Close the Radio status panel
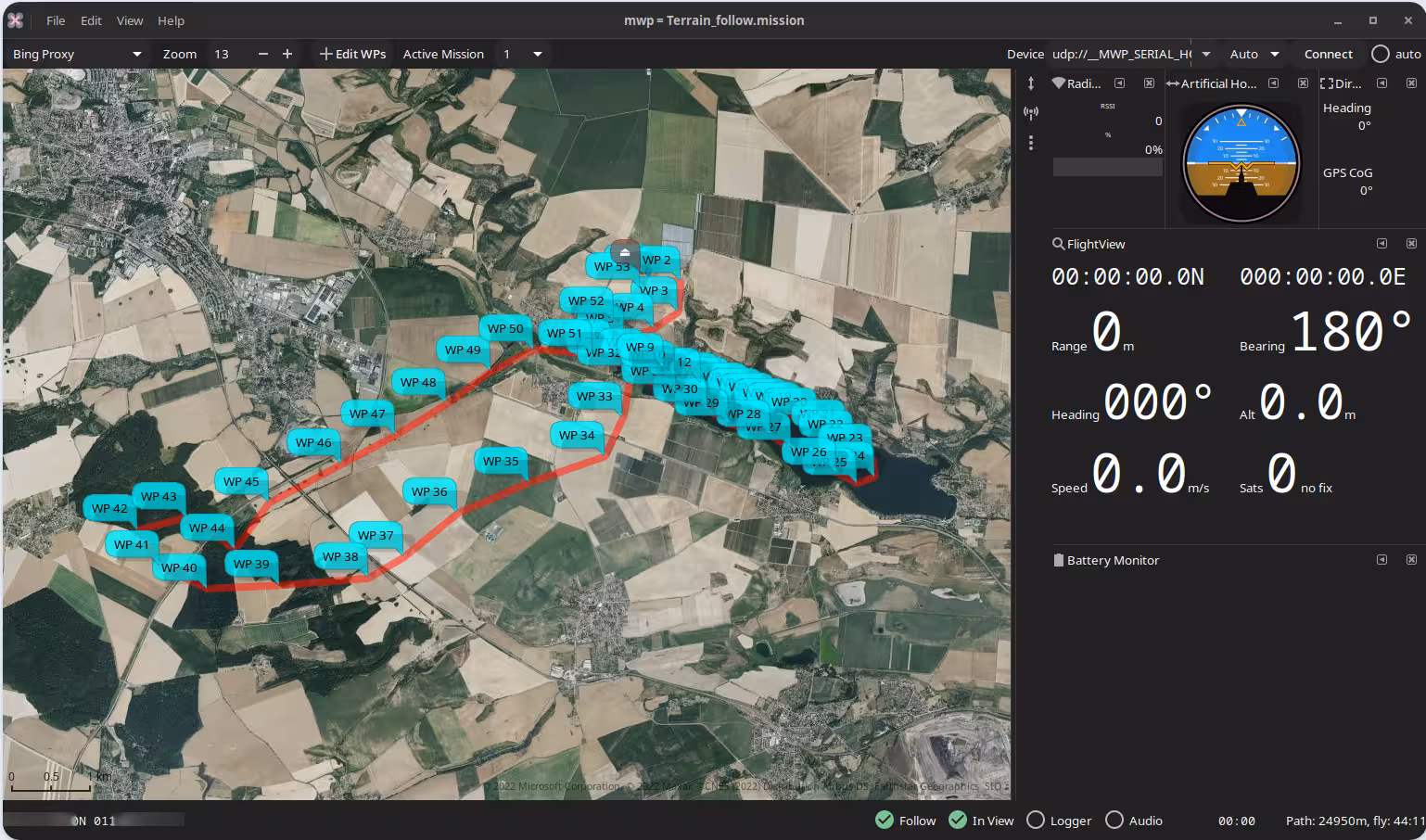This screenshot has height=840, width=1426. (x=1149, y=83)
